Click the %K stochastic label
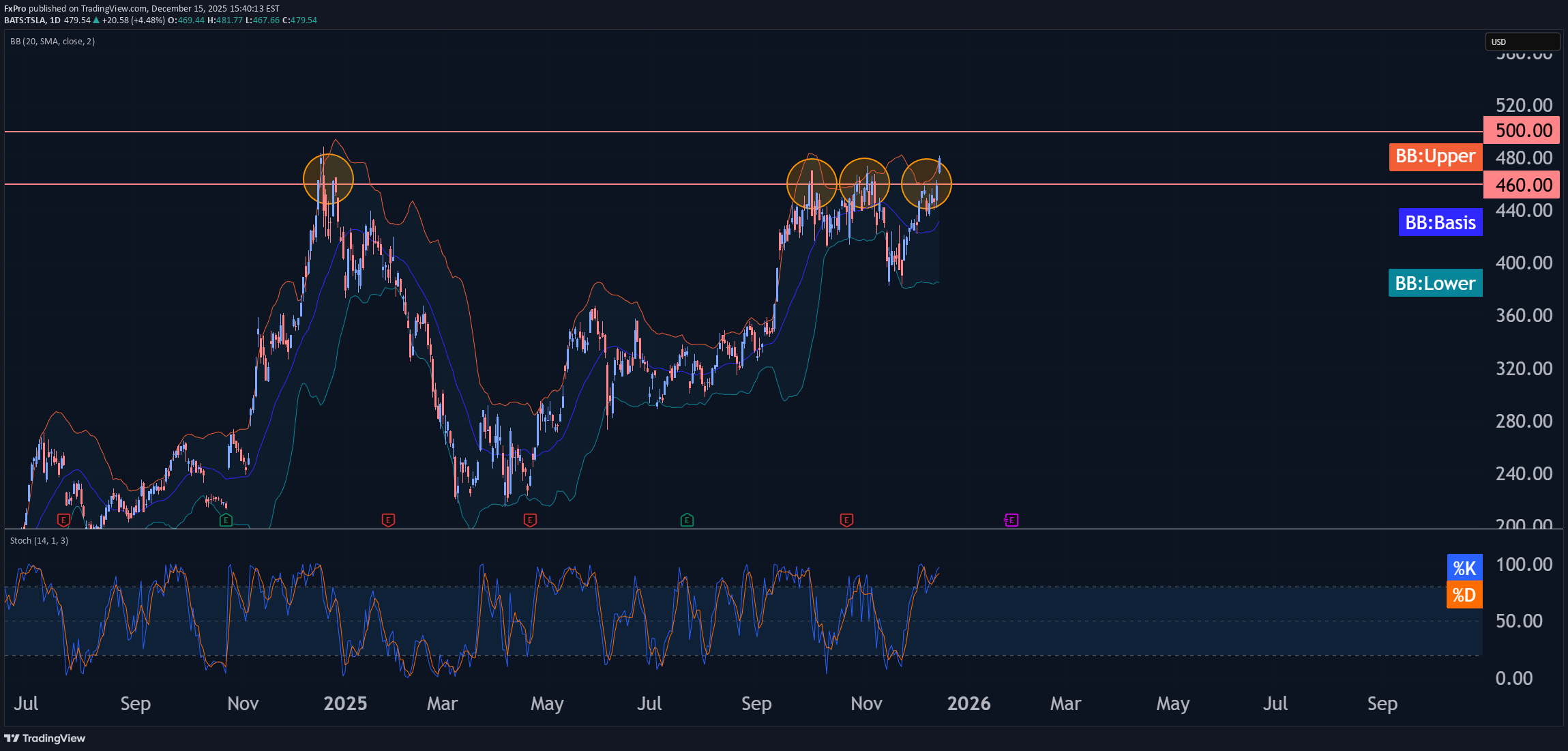 pyautogui.click(x=1464, y=568)
